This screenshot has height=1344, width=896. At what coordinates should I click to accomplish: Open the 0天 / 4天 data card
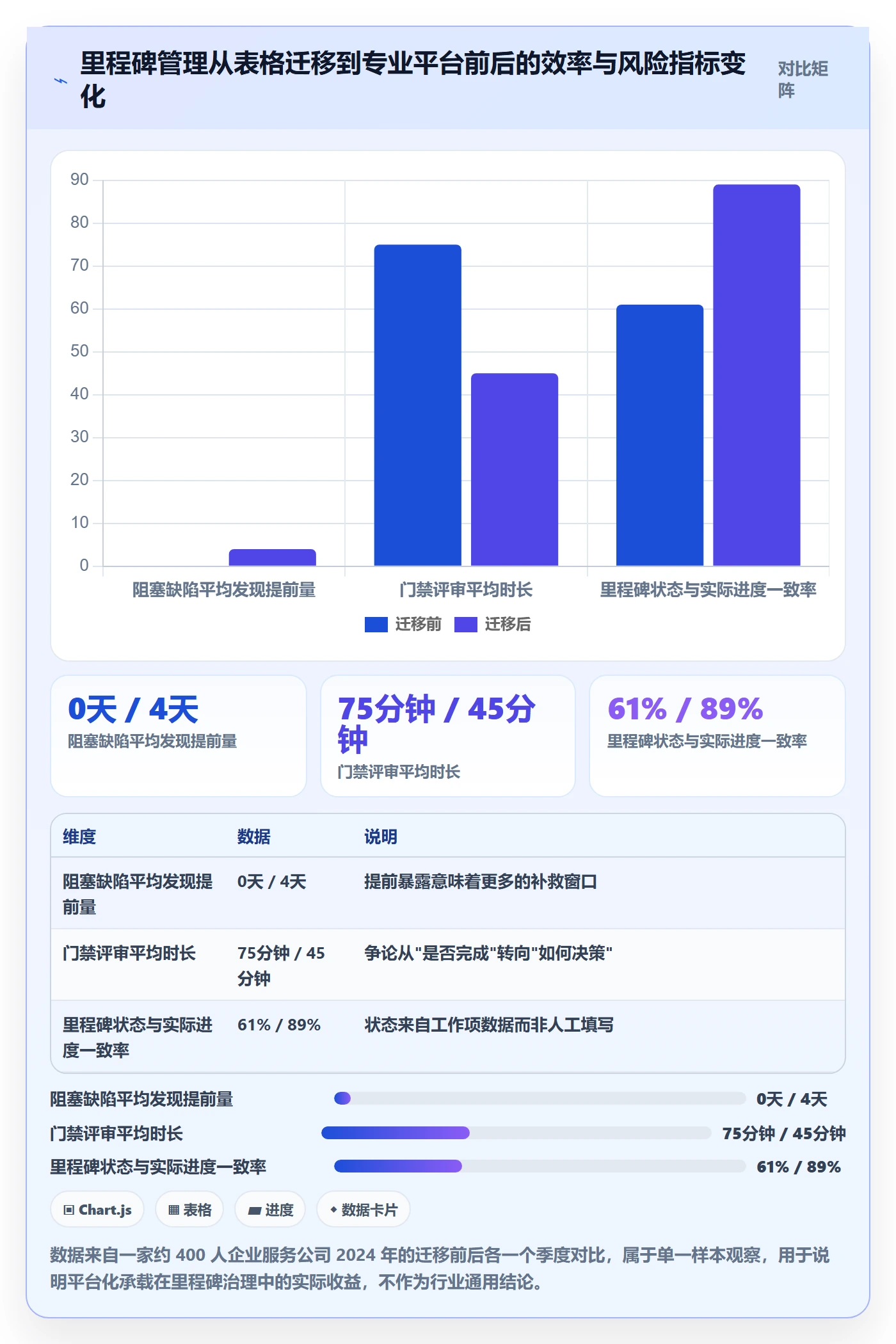[179, 736]
